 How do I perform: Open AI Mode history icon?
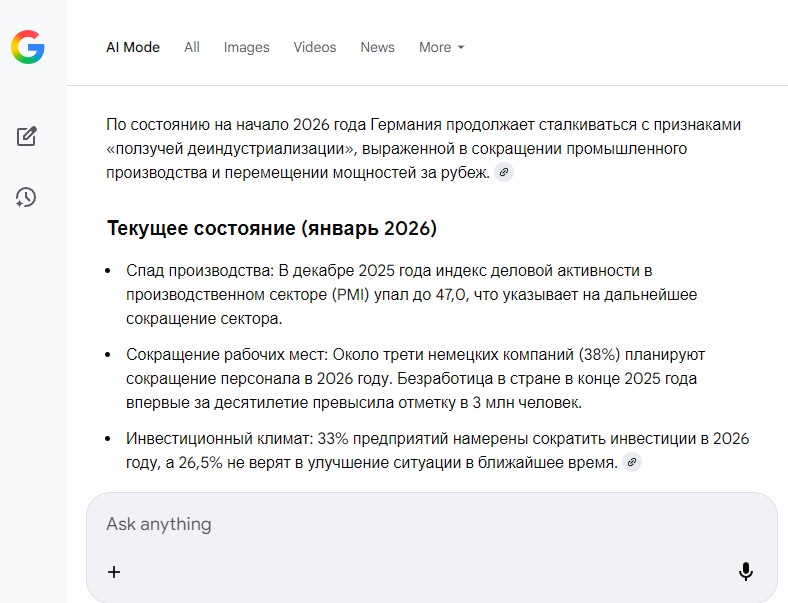point(26,197)
